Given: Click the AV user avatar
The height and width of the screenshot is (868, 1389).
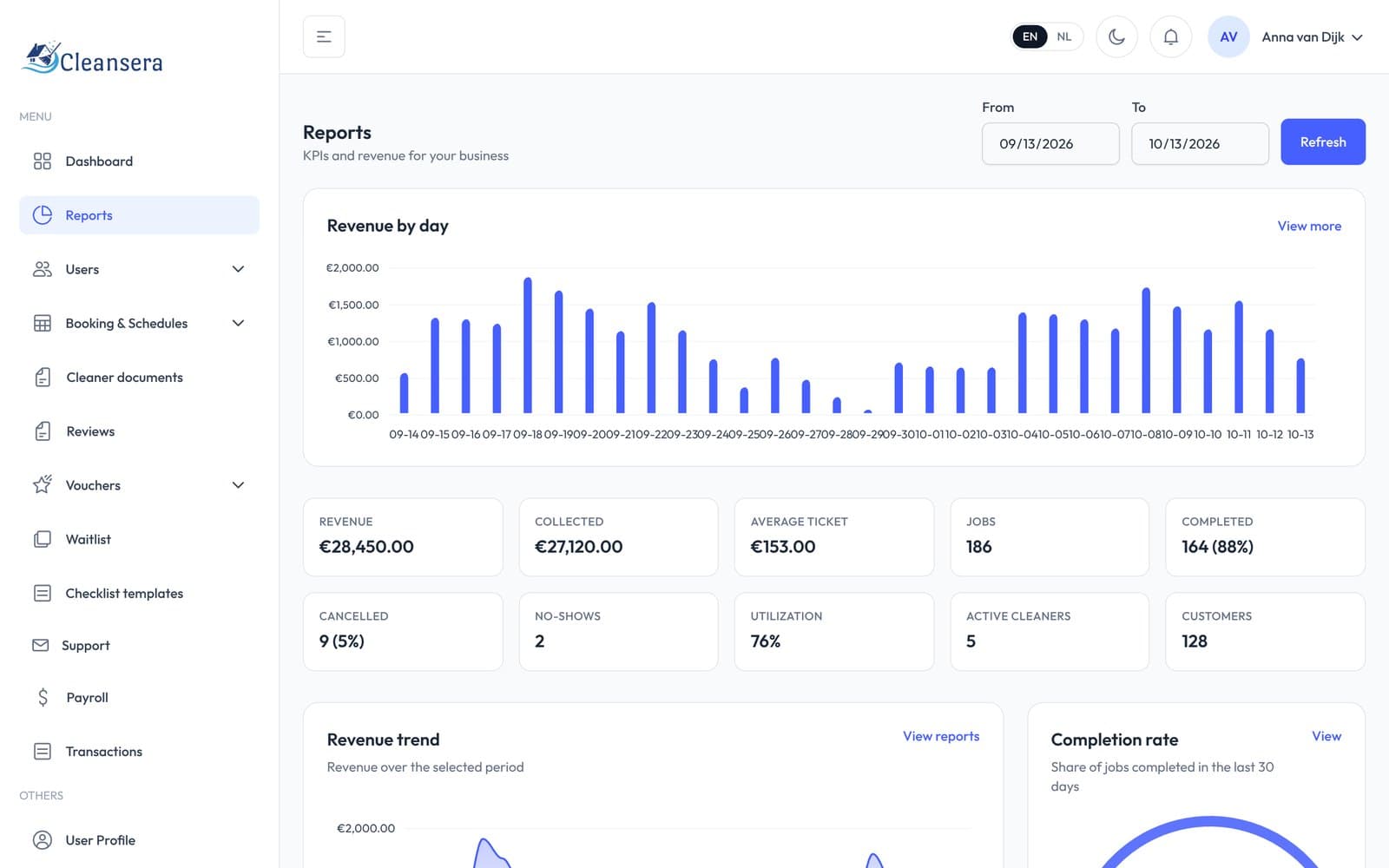Looking at the screenshot, I should (1228, 36).
